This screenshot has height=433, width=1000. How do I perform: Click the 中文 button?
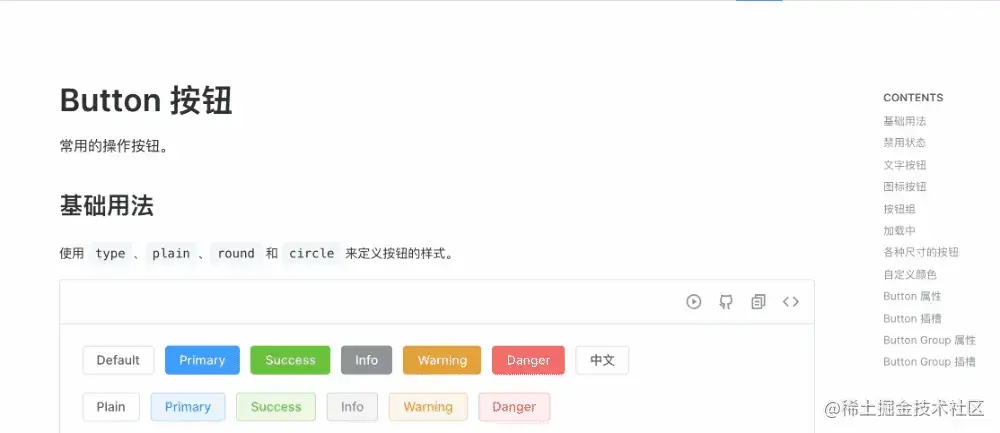click(602, 360)
